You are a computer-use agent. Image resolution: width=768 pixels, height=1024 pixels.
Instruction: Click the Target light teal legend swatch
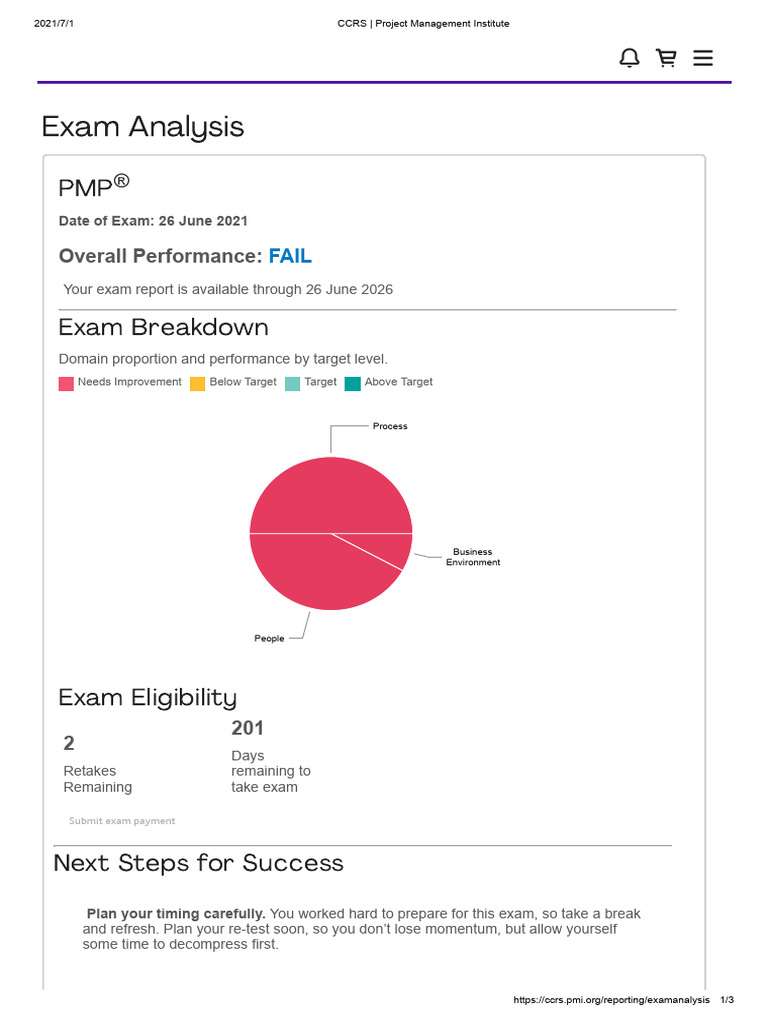tap(293, 383)
